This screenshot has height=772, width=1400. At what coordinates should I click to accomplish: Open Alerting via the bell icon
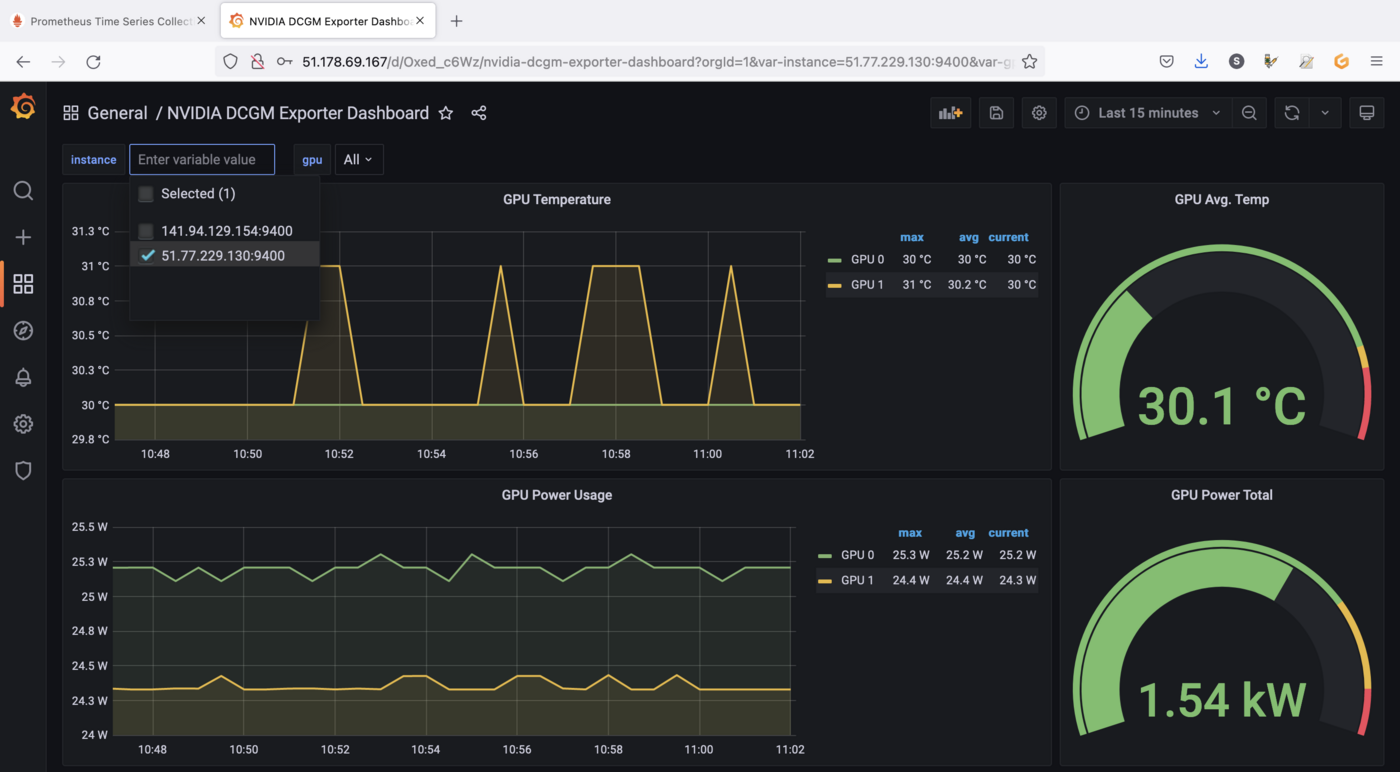click(23, 377)
